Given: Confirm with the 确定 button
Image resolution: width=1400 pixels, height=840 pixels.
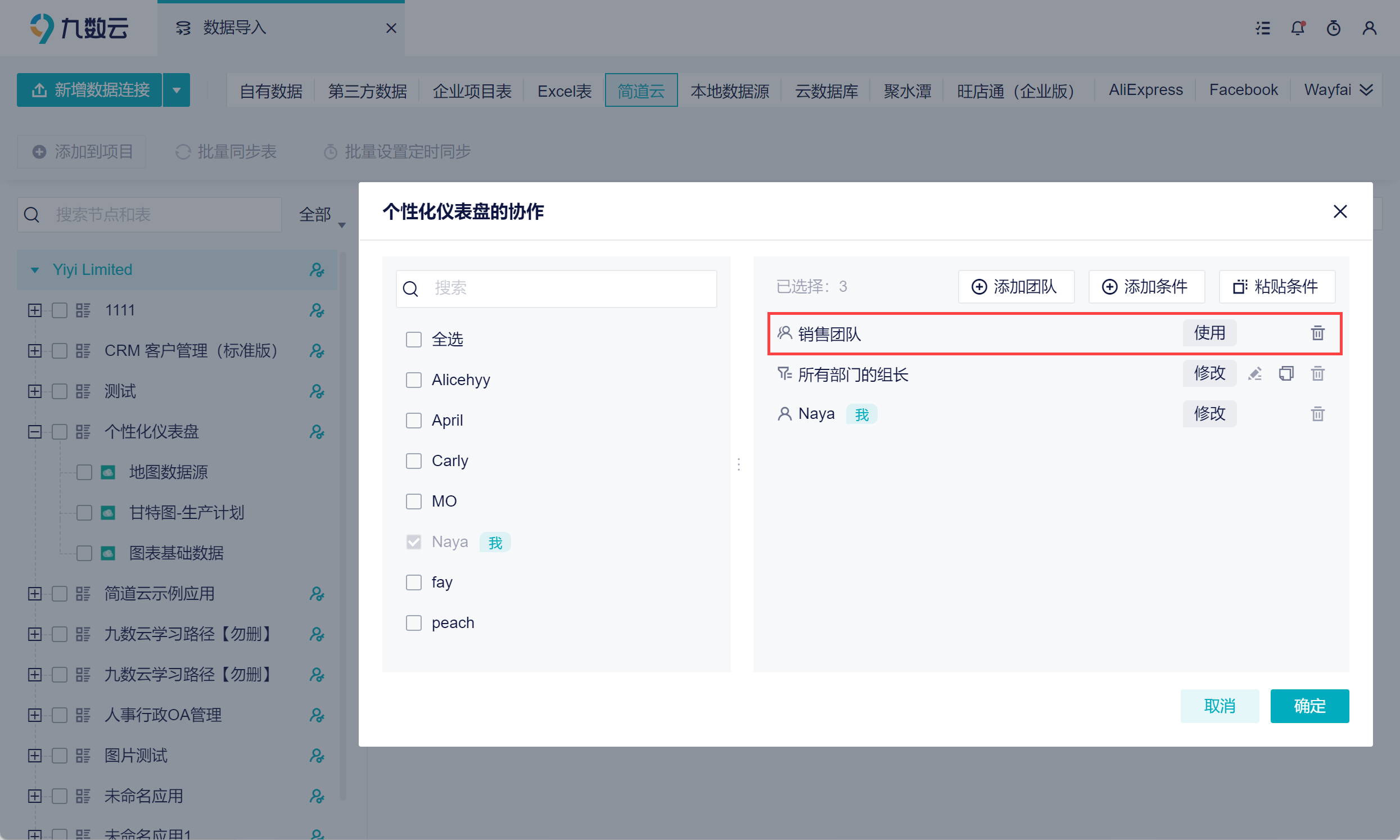Looking at the screenshot, I should (x=1309, y=706).
